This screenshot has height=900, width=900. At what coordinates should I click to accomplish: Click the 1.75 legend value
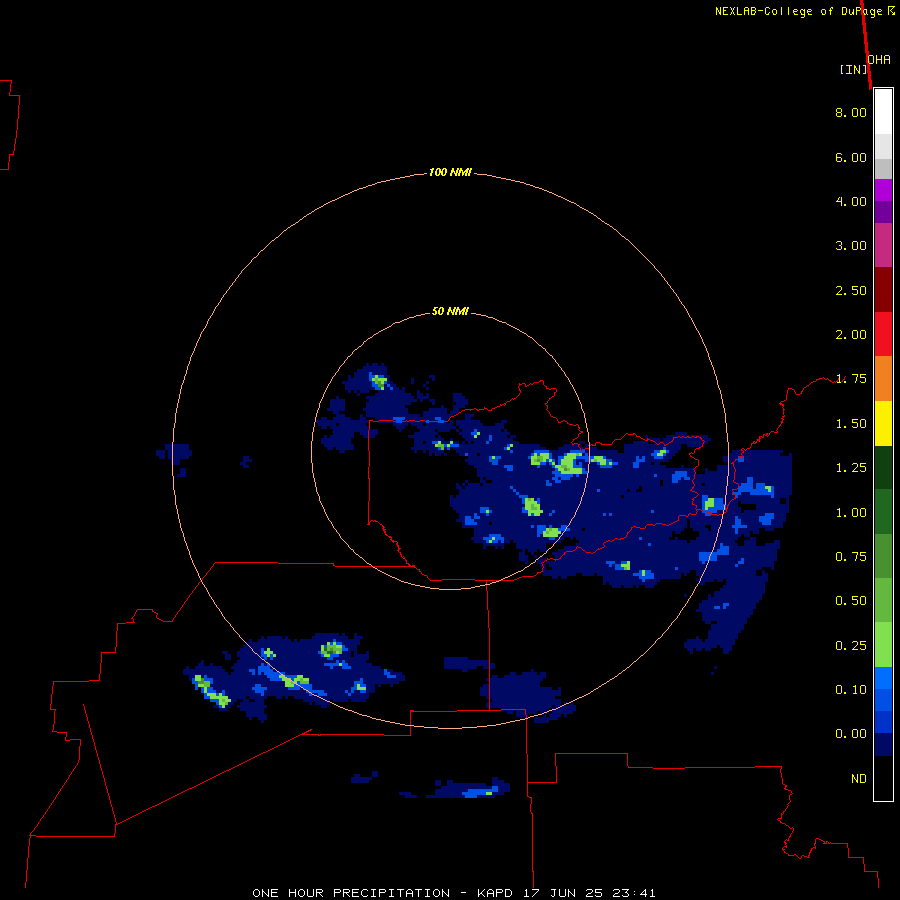851,379
